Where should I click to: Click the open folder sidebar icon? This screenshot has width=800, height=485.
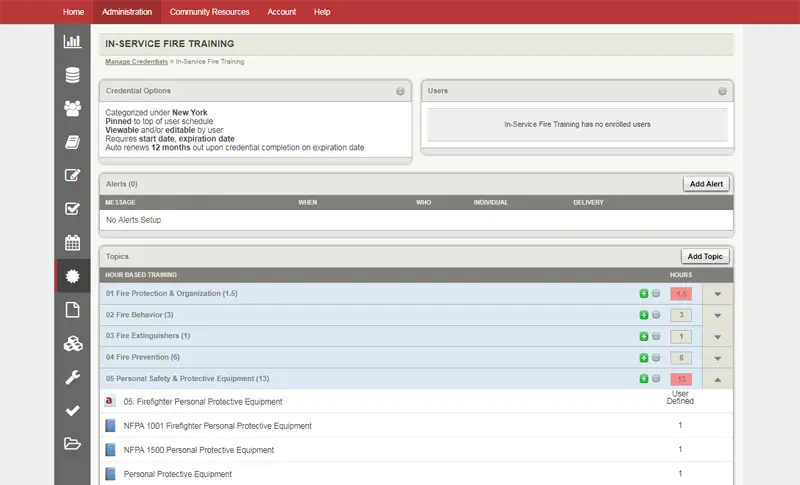72,444
